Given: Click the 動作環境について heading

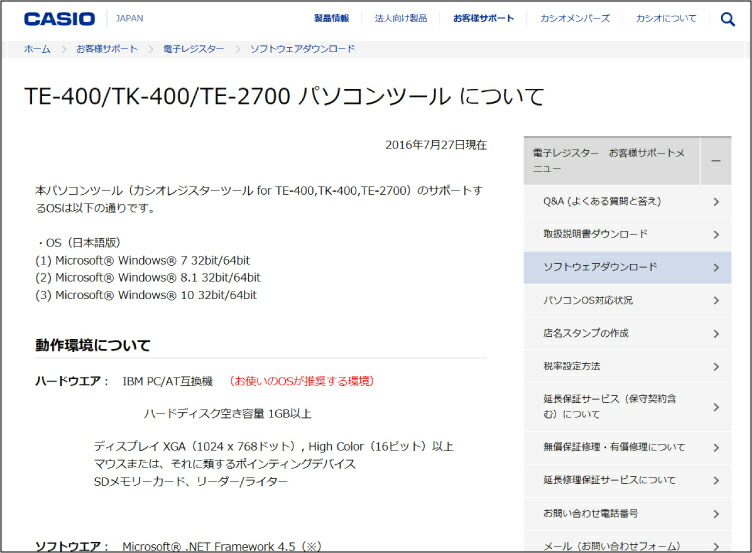Looking at the screenshot, I should pos(93,345).
